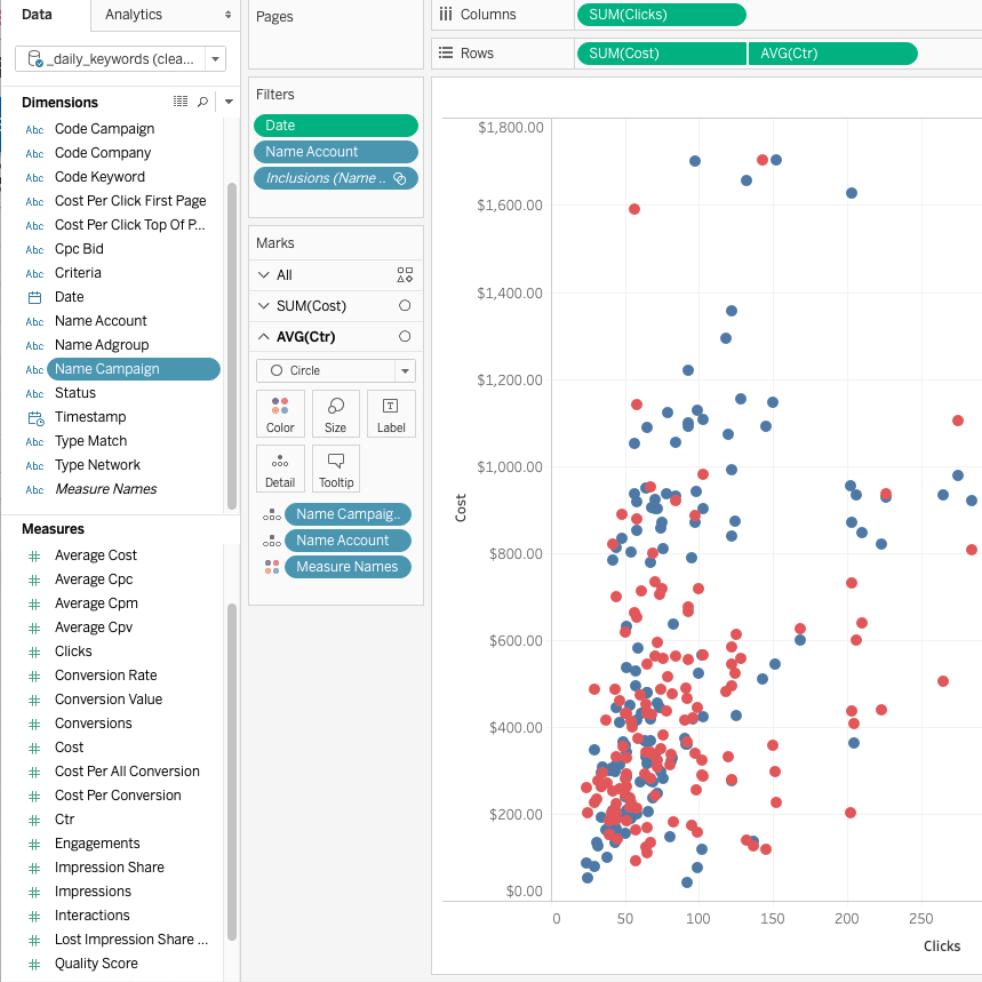
Task: Click the calendar icon next to Date dimension
Action: [34, 297]
